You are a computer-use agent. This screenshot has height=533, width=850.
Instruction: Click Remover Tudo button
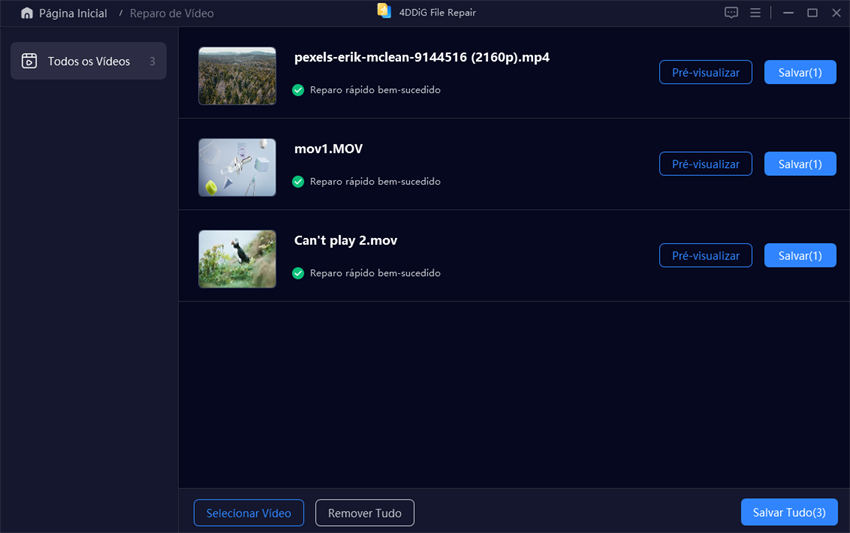click(364, 513)
